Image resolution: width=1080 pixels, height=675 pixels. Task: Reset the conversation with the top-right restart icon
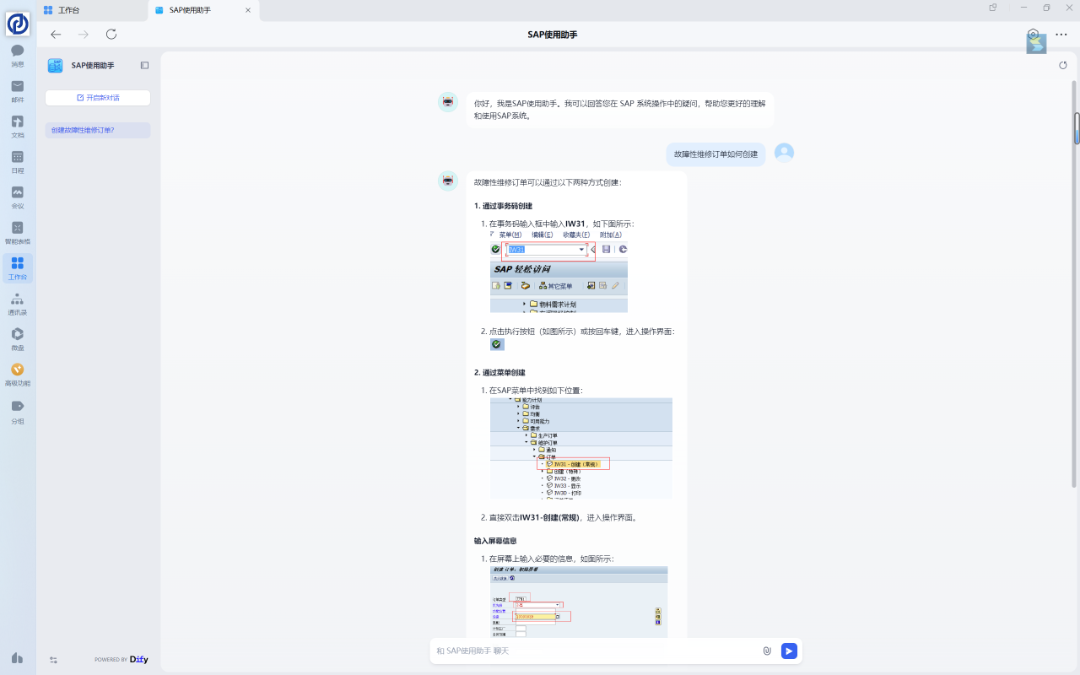pyautogui.click(x=1063, y=65)
